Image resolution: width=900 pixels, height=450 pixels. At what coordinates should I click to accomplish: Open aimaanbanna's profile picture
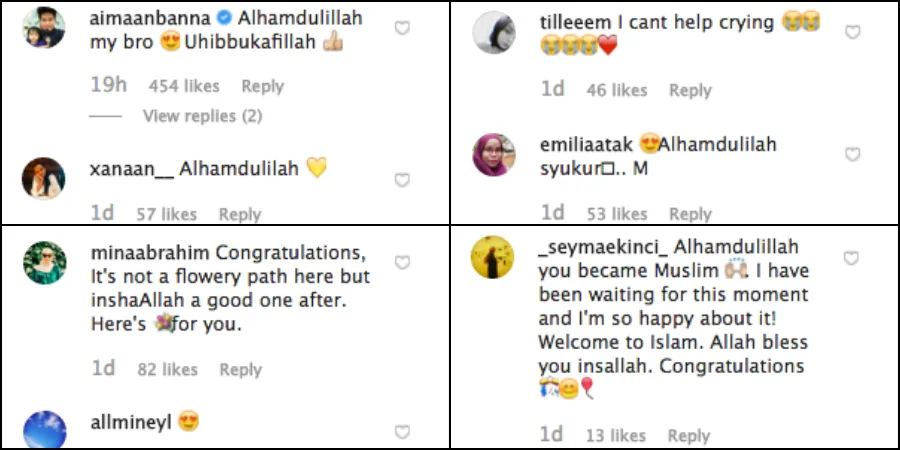point(44,28)
